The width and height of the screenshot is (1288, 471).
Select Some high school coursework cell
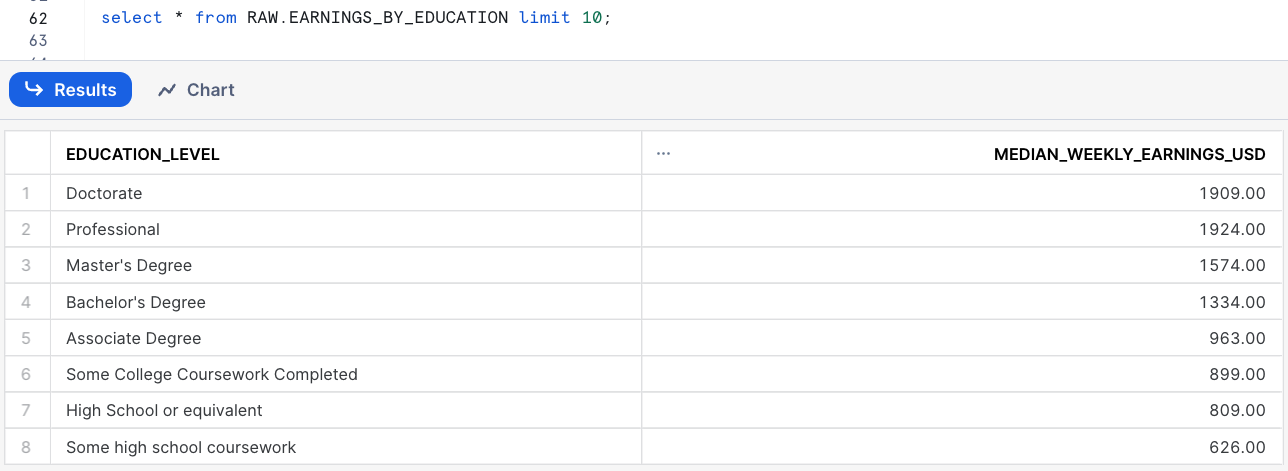(181, 447)
